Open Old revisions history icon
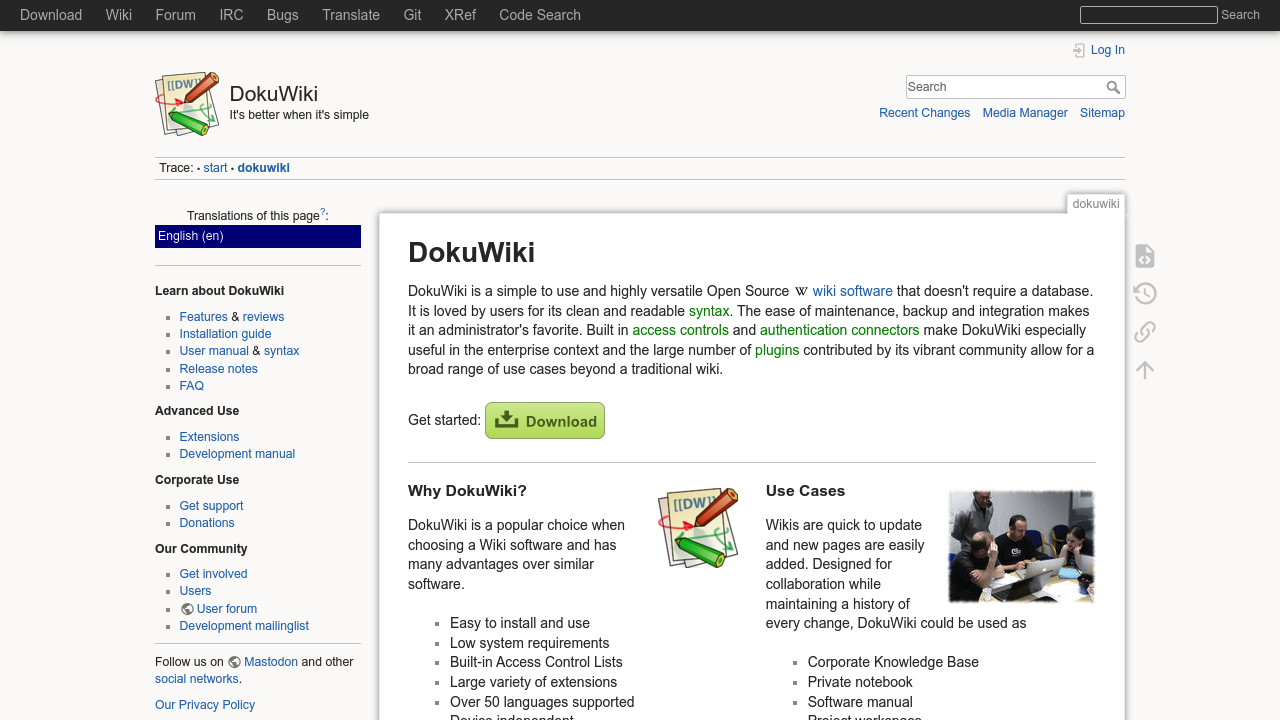 [1145, 294]
